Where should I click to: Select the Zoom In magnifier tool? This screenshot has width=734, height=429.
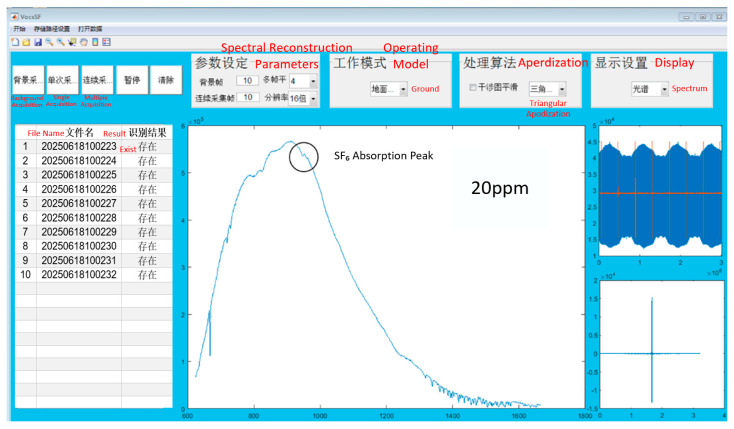click(49, 42)
